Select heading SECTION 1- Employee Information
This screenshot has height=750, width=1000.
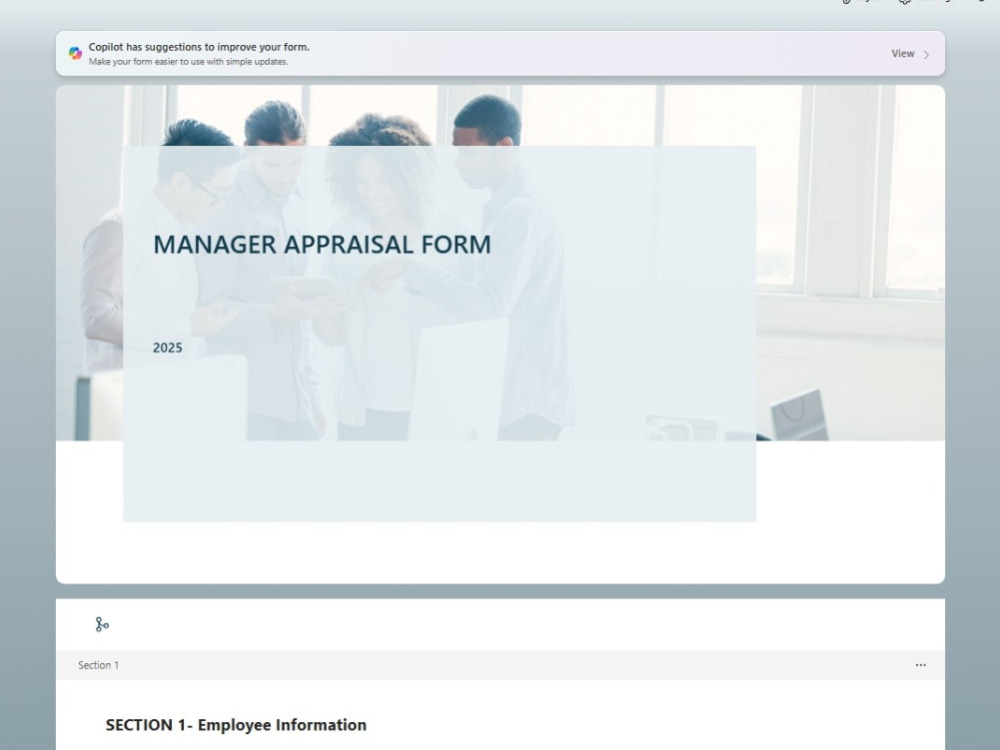[236, 725]
